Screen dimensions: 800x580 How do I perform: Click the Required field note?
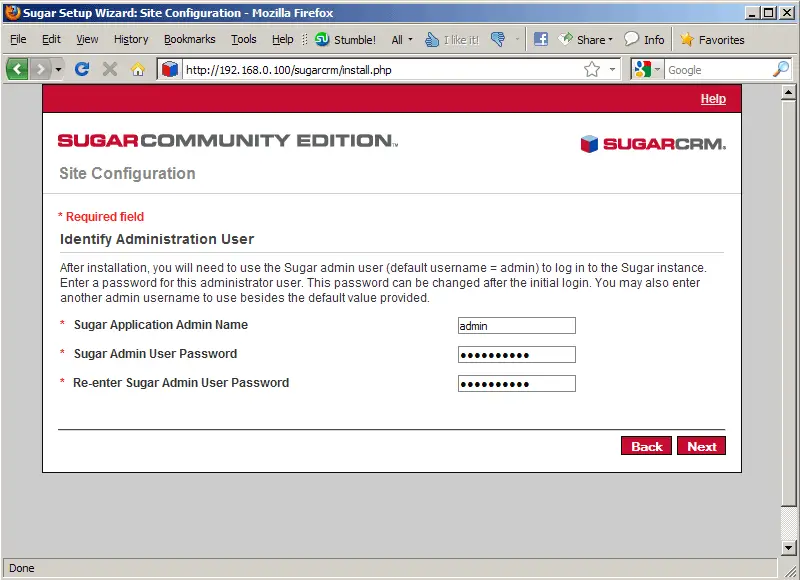pyautogui.click(x=101, y=216)
